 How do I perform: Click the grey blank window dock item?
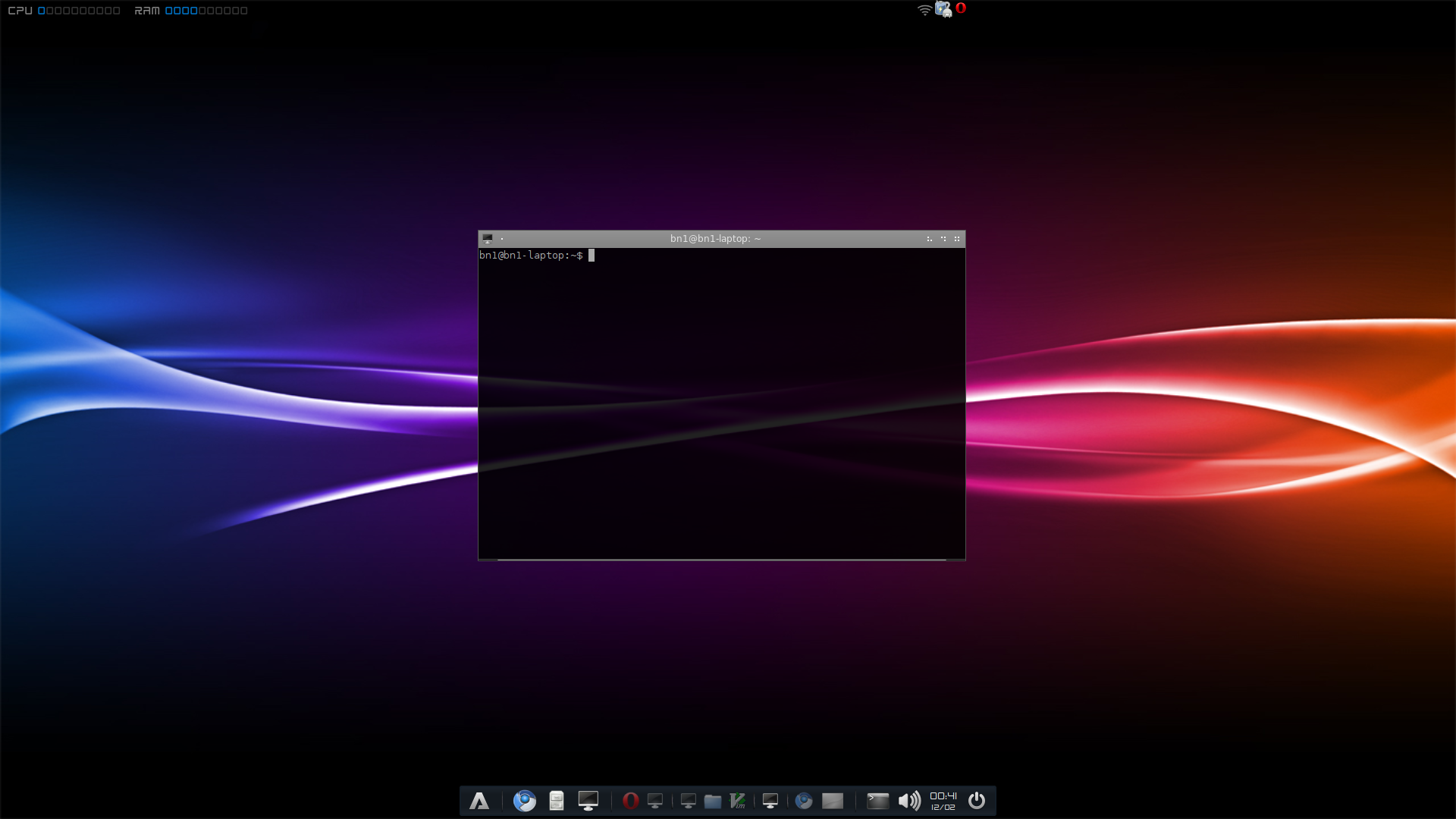coord(833,801)
